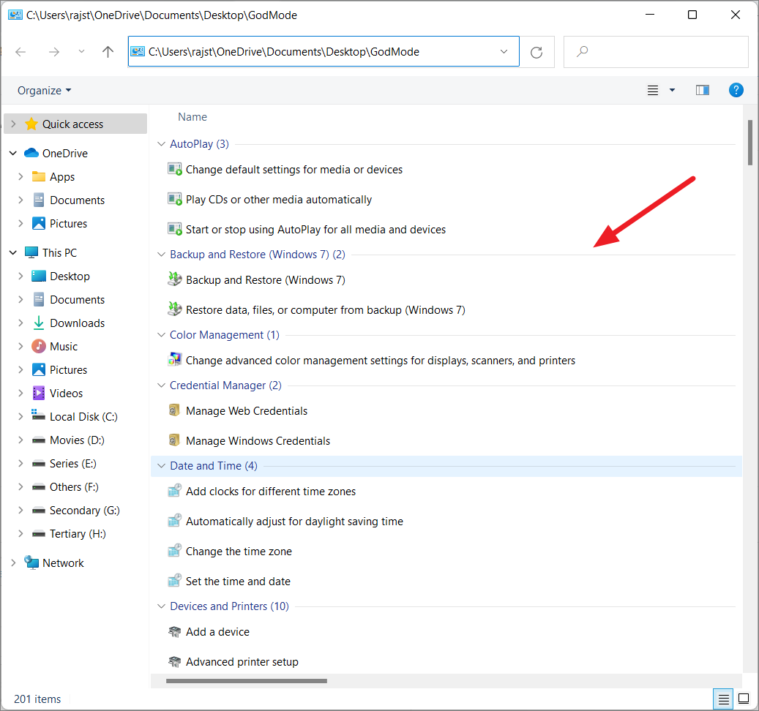
Task: Toggle the preview pane
Action: tap(702, 90)
